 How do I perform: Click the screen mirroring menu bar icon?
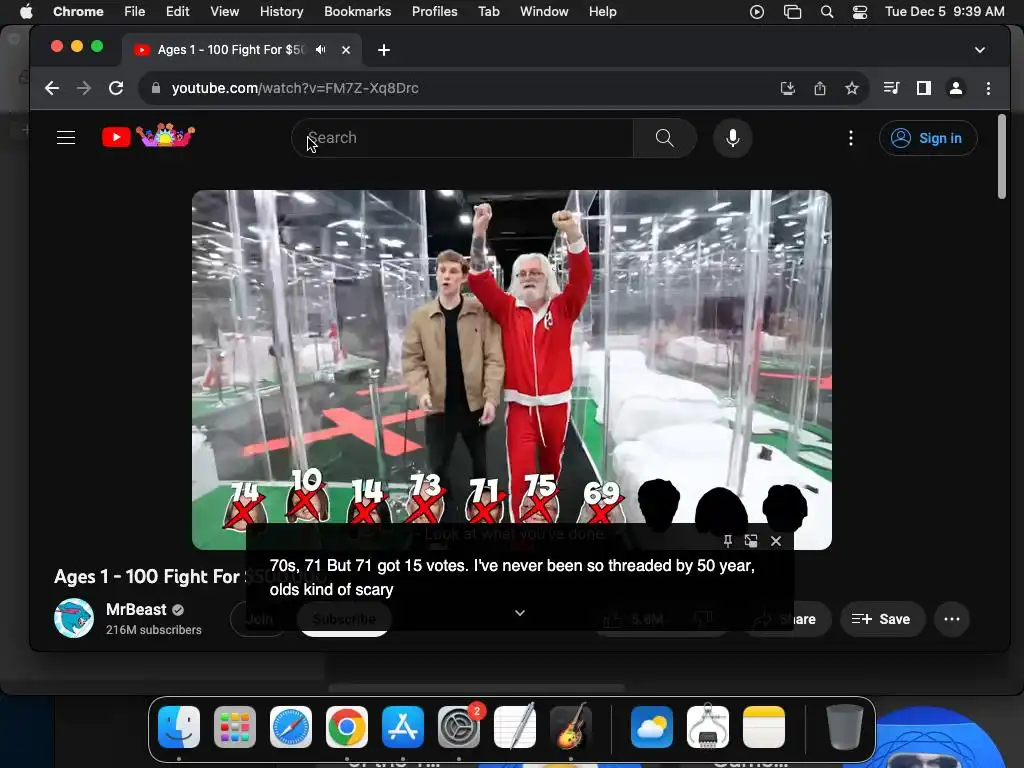(792, 12)
